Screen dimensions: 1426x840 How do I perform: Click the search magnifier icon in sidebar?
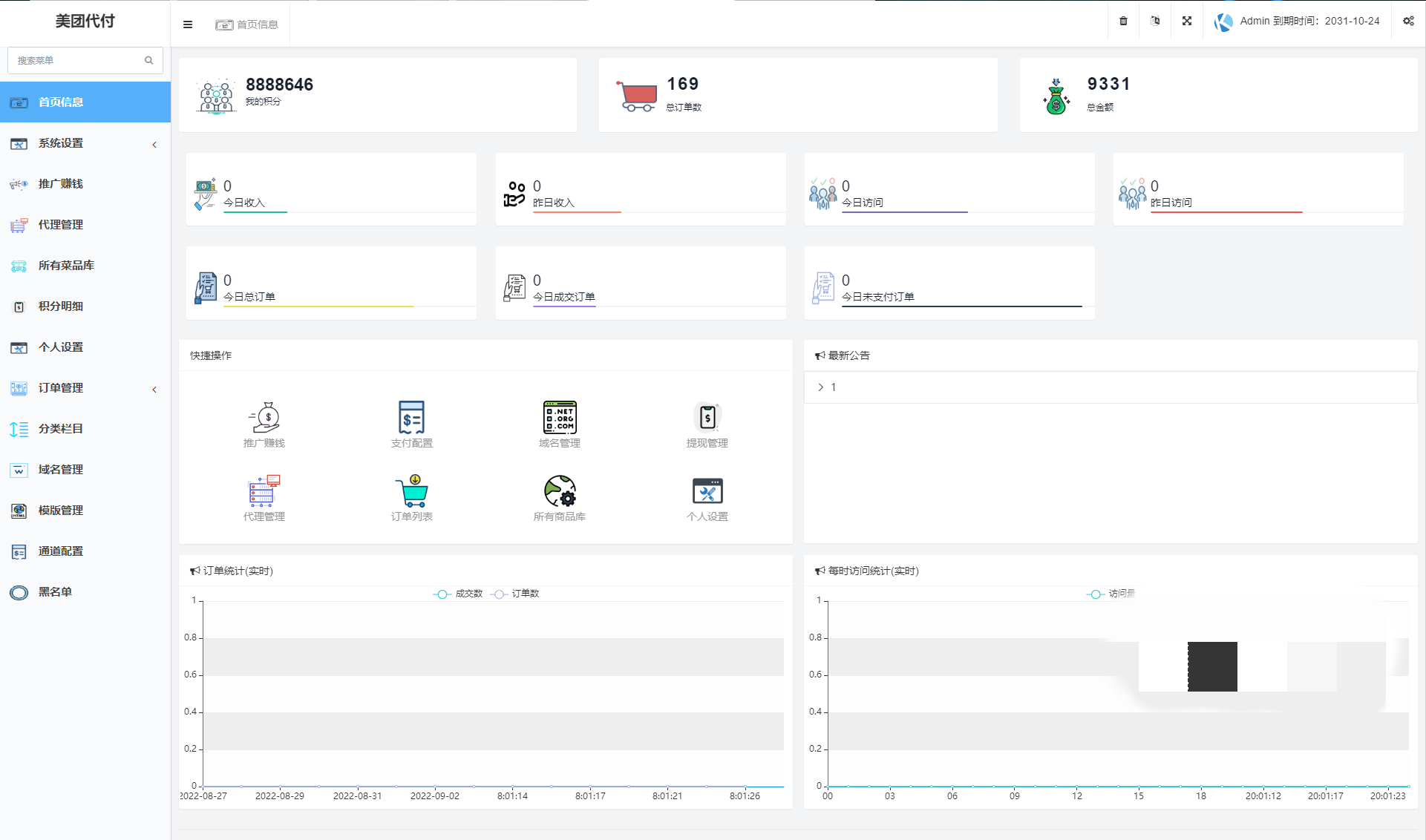pos(148,60)
